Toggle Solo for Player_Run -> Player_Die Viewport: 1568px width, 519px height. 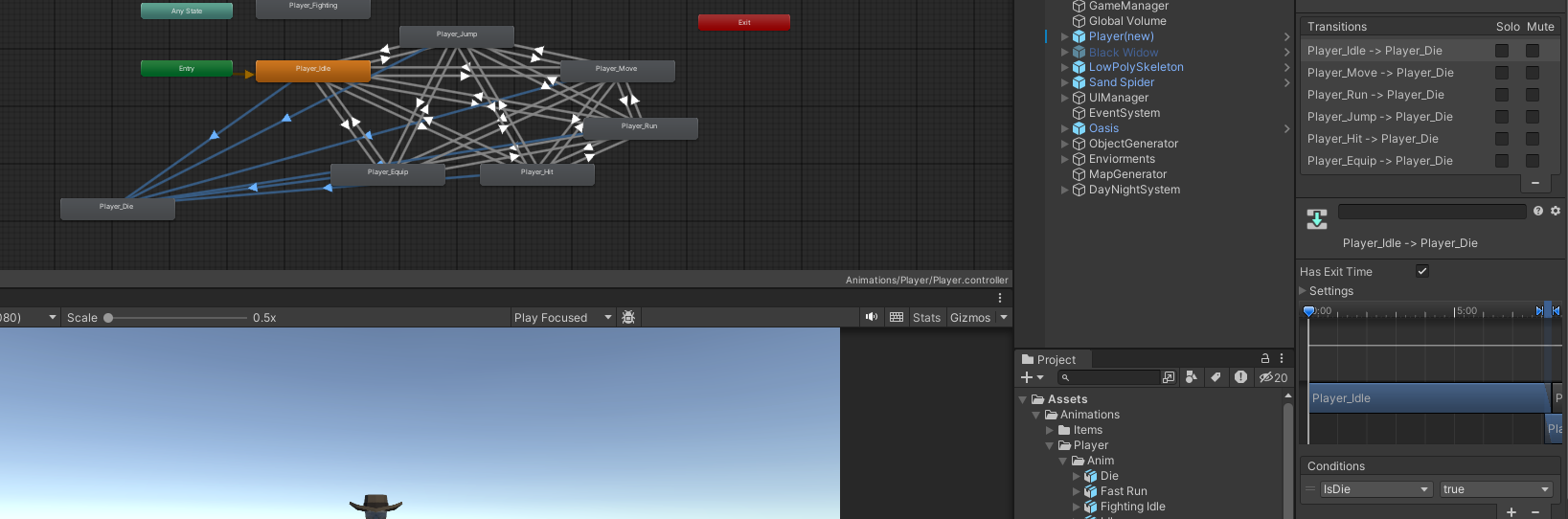[1502, 95]
